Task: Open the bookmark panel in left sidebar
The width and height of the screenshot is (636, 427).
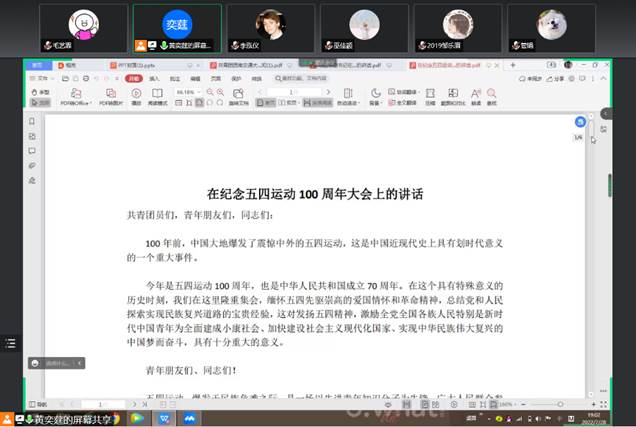Action: coord(32,122)
